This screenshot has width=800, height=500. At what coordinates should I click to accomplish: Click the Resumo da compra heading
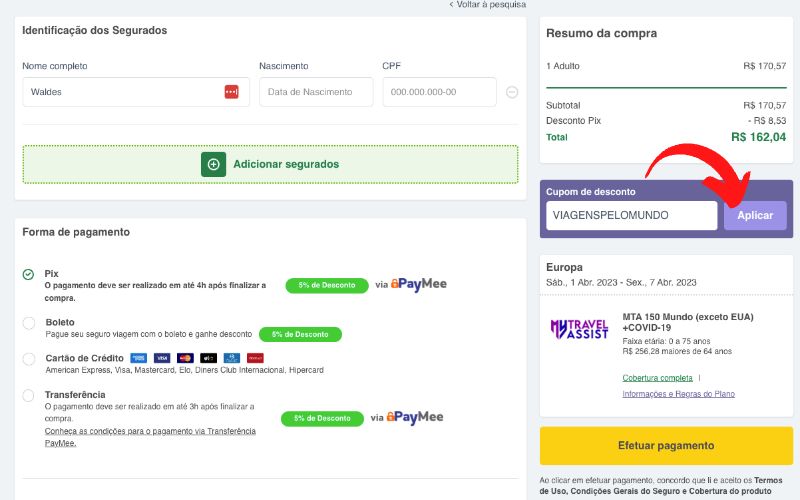point(602,34)
